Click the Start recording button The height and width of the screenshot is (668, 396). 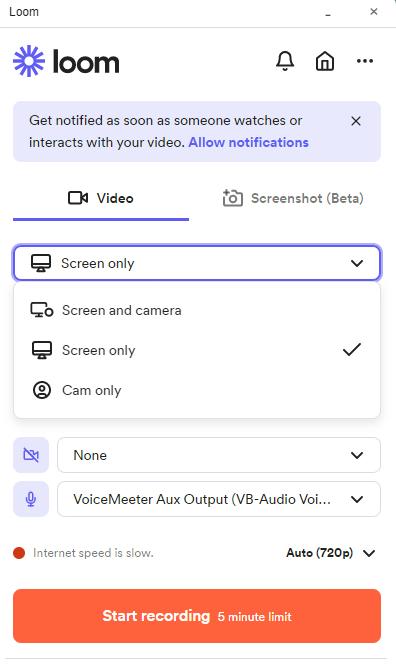(x=197, y=616)
